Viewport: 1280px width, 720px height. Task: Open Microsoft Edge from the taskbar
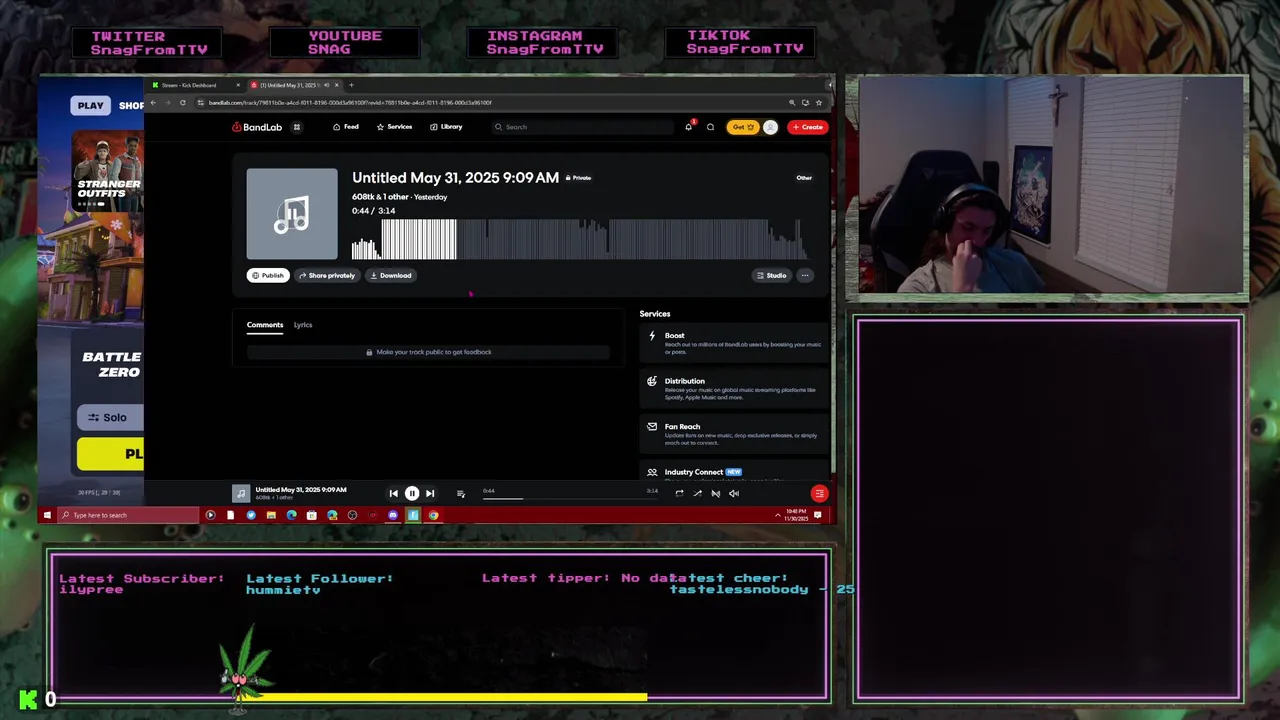pyautogui.click(x=291, y=515)
